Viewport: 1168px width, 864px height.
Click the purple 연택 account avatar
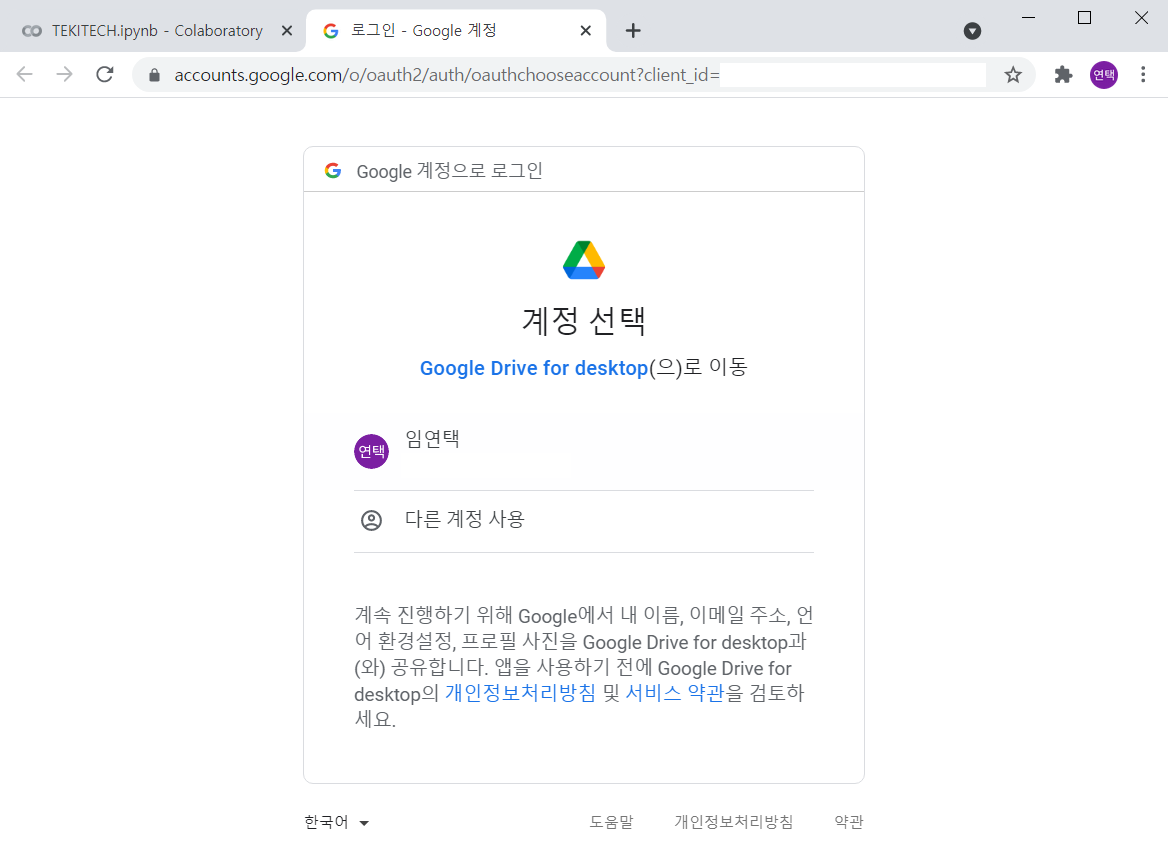(371, 451)
